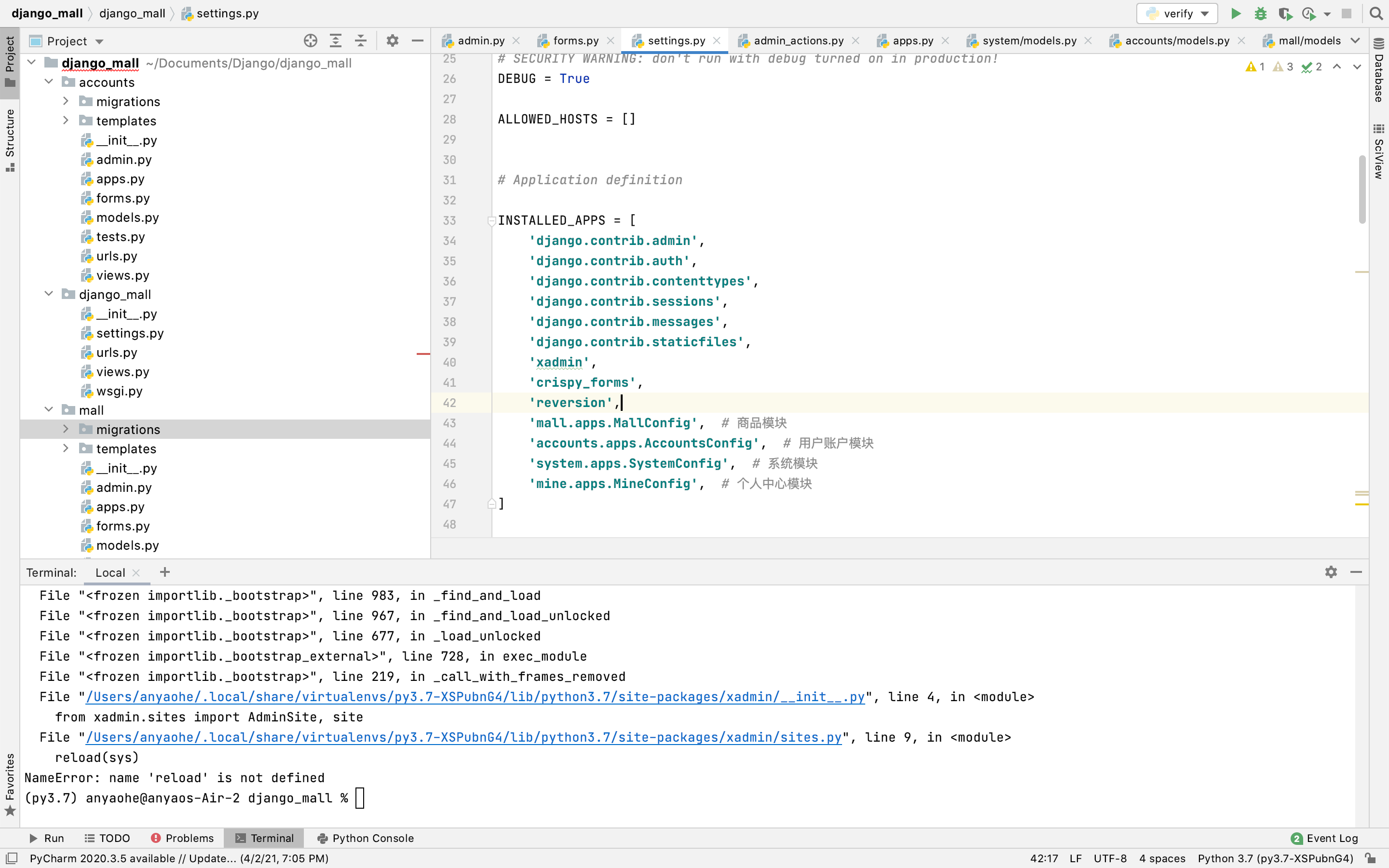Run the verify configuration
The width and height of the screenshot is (1389, 868).
click(1236, 13)
